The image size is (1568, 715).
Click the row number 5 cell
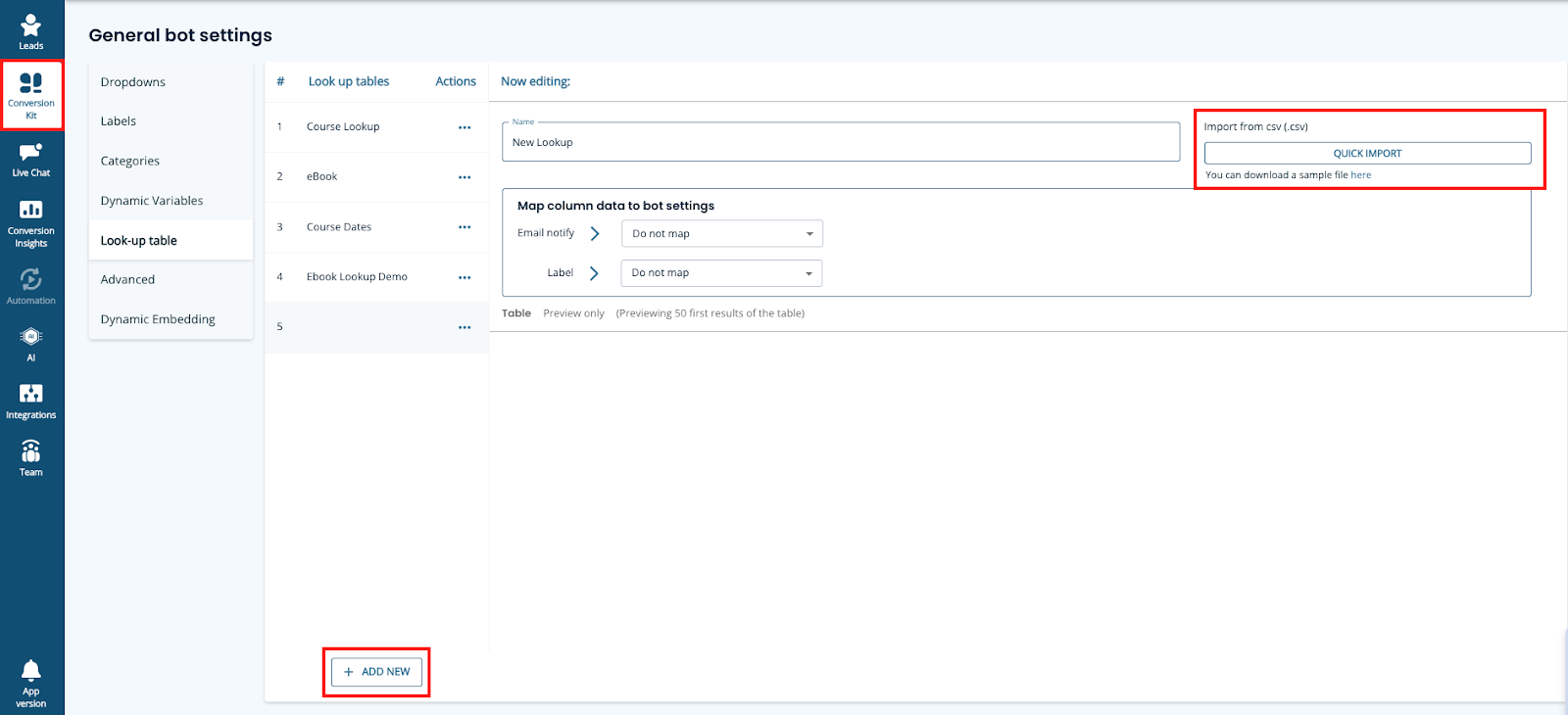[x=279, y=327]
